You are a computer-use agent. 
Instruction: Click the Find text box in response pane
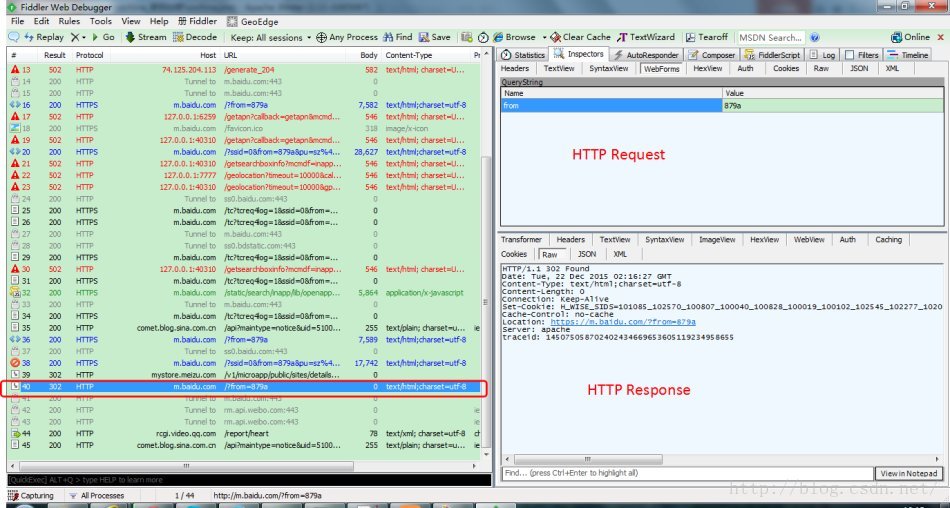(688, 473)
